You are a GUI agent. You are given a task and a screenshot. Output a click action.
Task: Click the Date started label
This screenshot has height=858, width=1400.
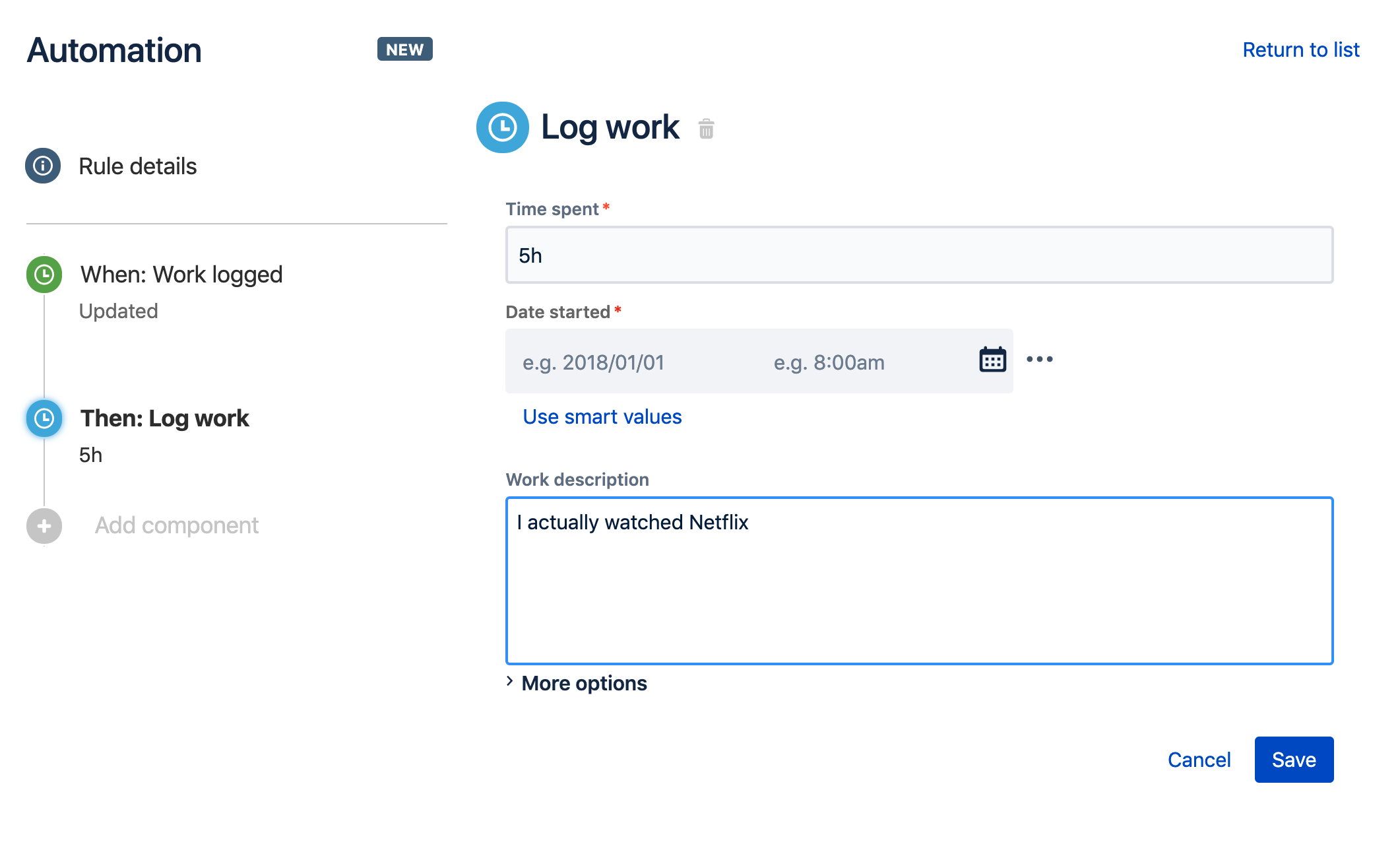tap(557, 312)
